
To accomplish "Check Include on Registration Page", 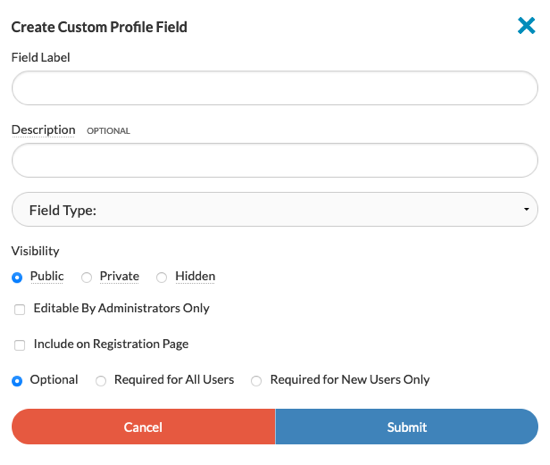I will [20, 345].
